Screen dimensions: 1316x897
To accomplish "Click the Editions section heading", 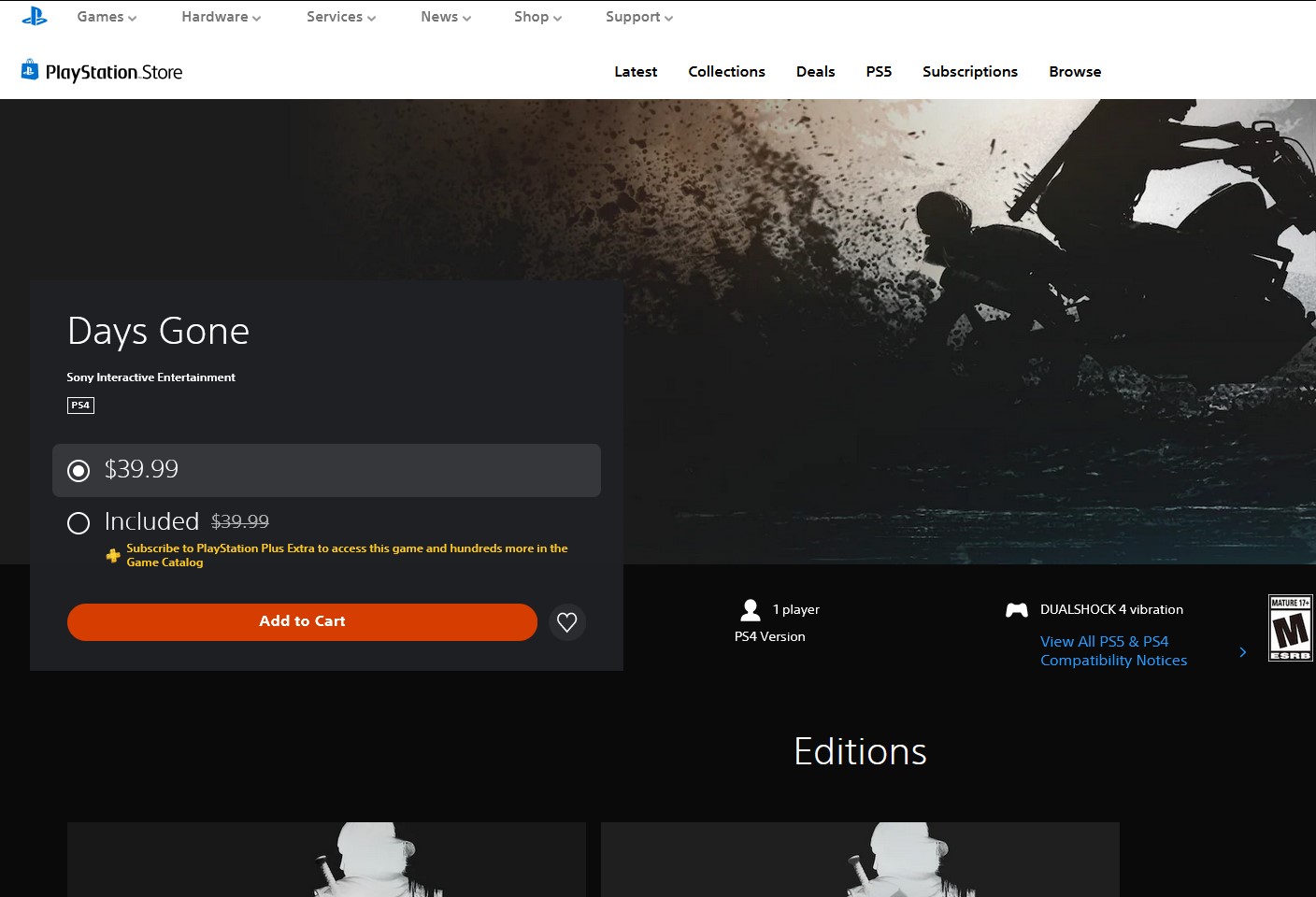I will 860,751.
